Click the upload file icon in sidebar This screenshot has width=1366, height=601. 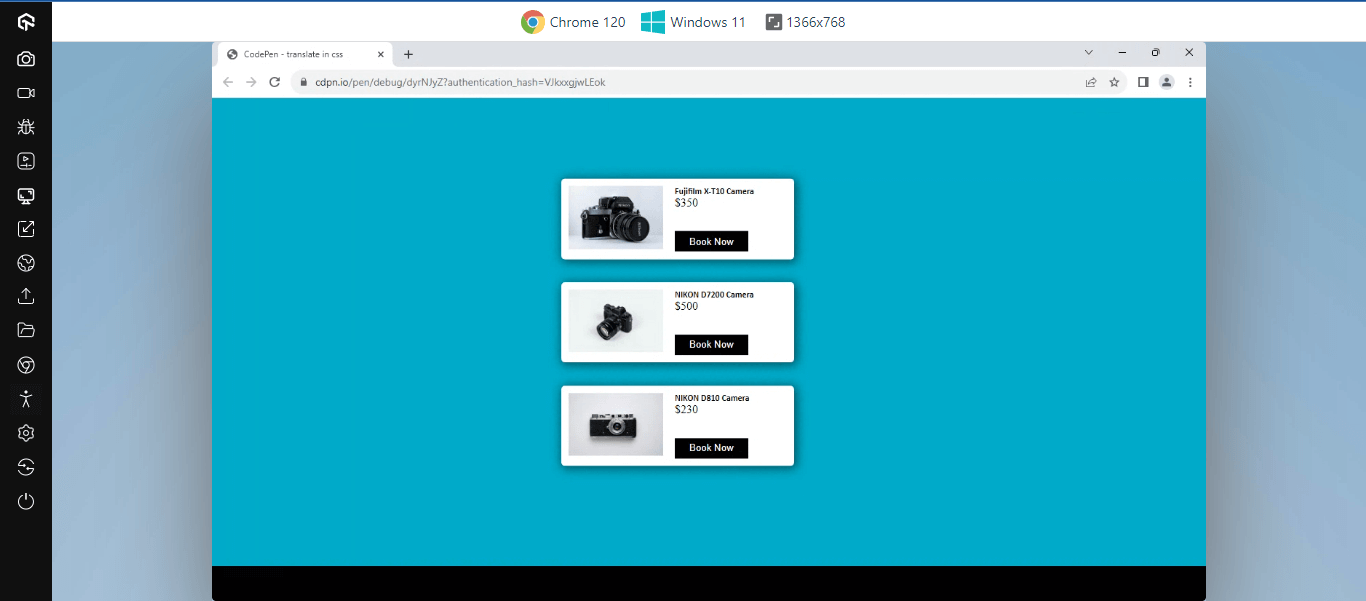pyautogui.click(x=26, y=296)
